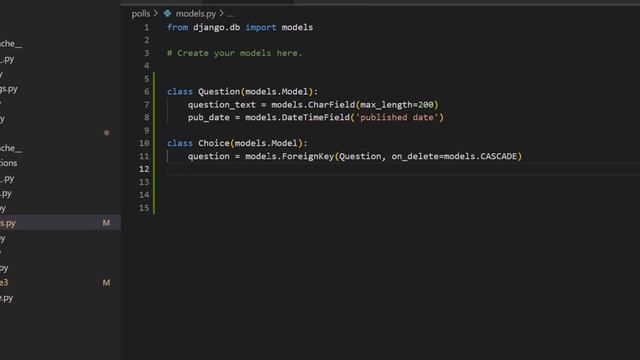Click the M badge beside e3
Viewport: 640px width, 360px height.
point(106,282)
